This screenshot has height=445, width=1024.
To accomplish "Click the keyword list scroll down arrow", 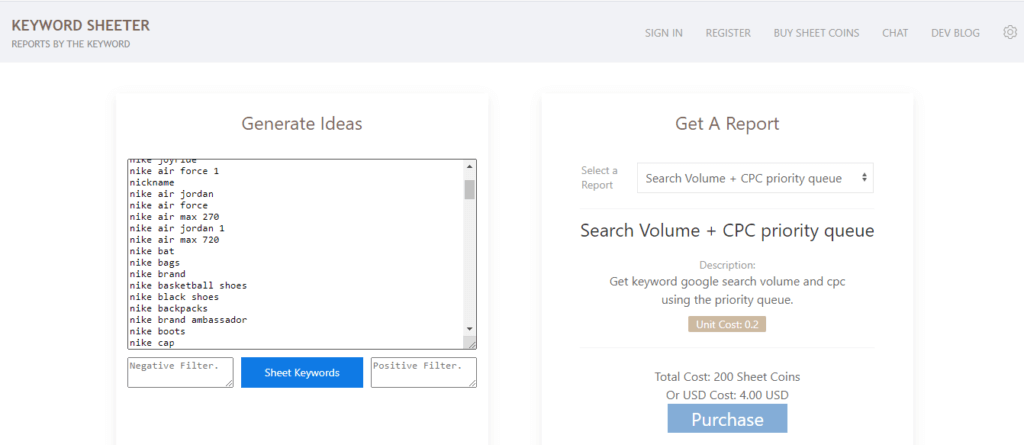I will click(x=470, y=329).
